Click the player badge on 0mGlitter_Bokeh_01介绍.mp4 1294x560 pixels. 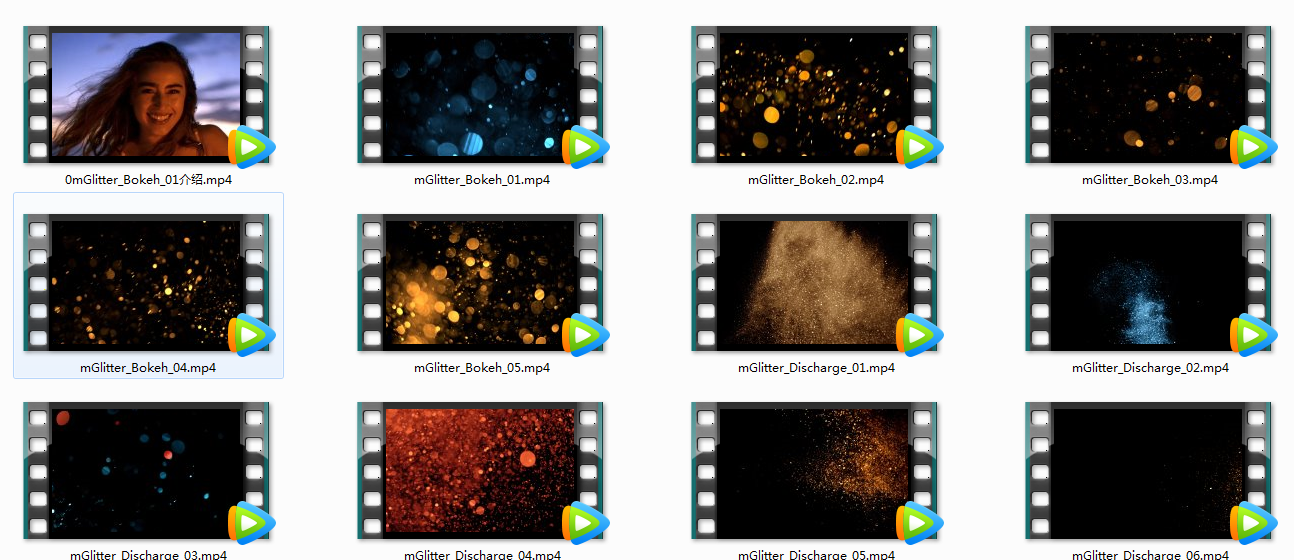(251, 147)
